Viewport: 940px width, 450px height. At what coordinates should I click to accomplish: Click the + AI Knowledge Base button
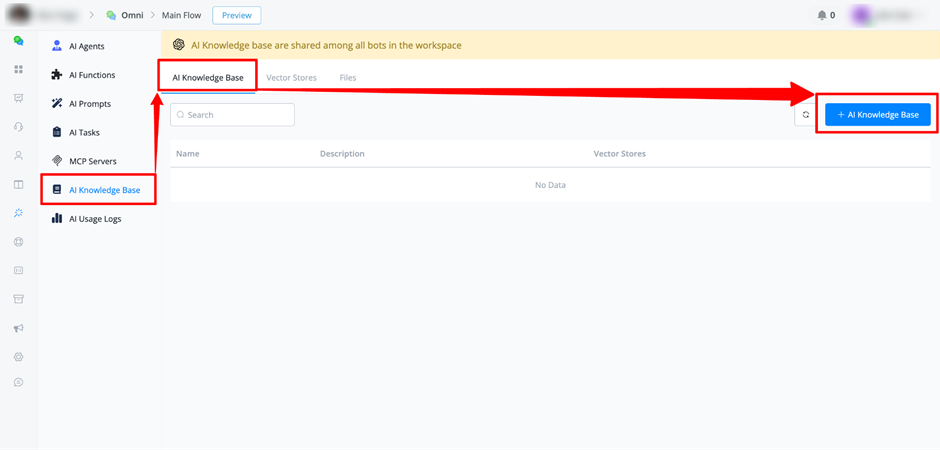(878, 115)
